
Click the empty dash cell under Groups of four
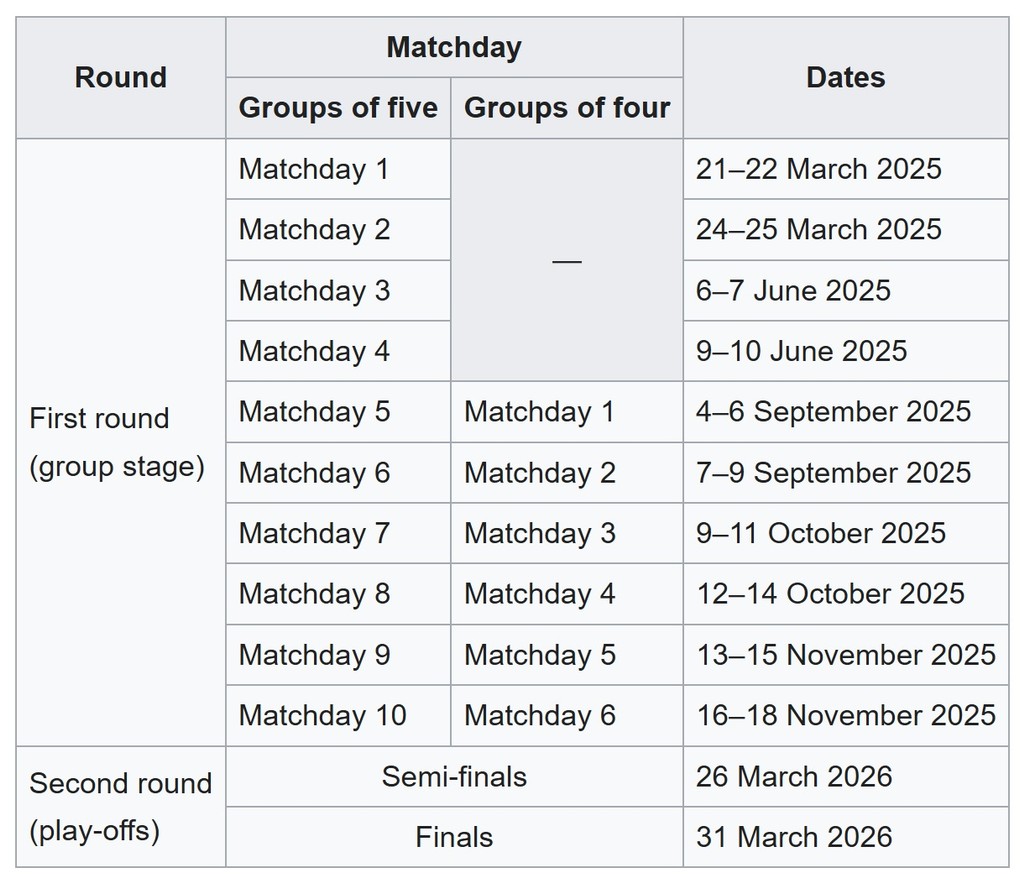[x=567, y=260]
